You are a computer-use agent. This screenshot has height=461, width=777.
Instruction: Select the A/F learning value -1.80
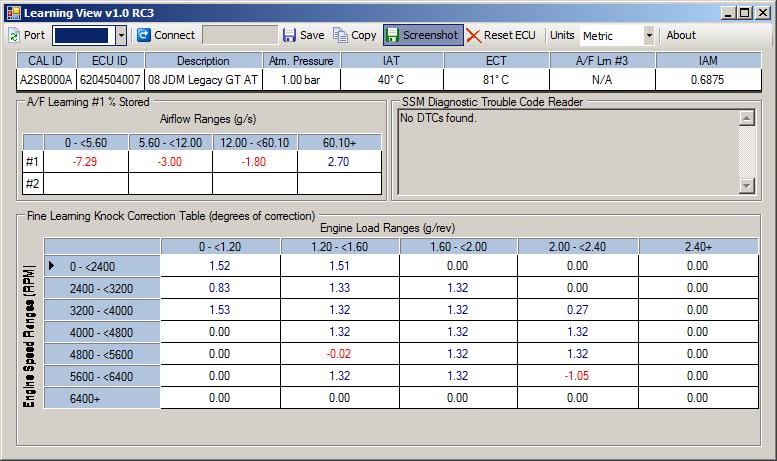(x=254, y=162)
